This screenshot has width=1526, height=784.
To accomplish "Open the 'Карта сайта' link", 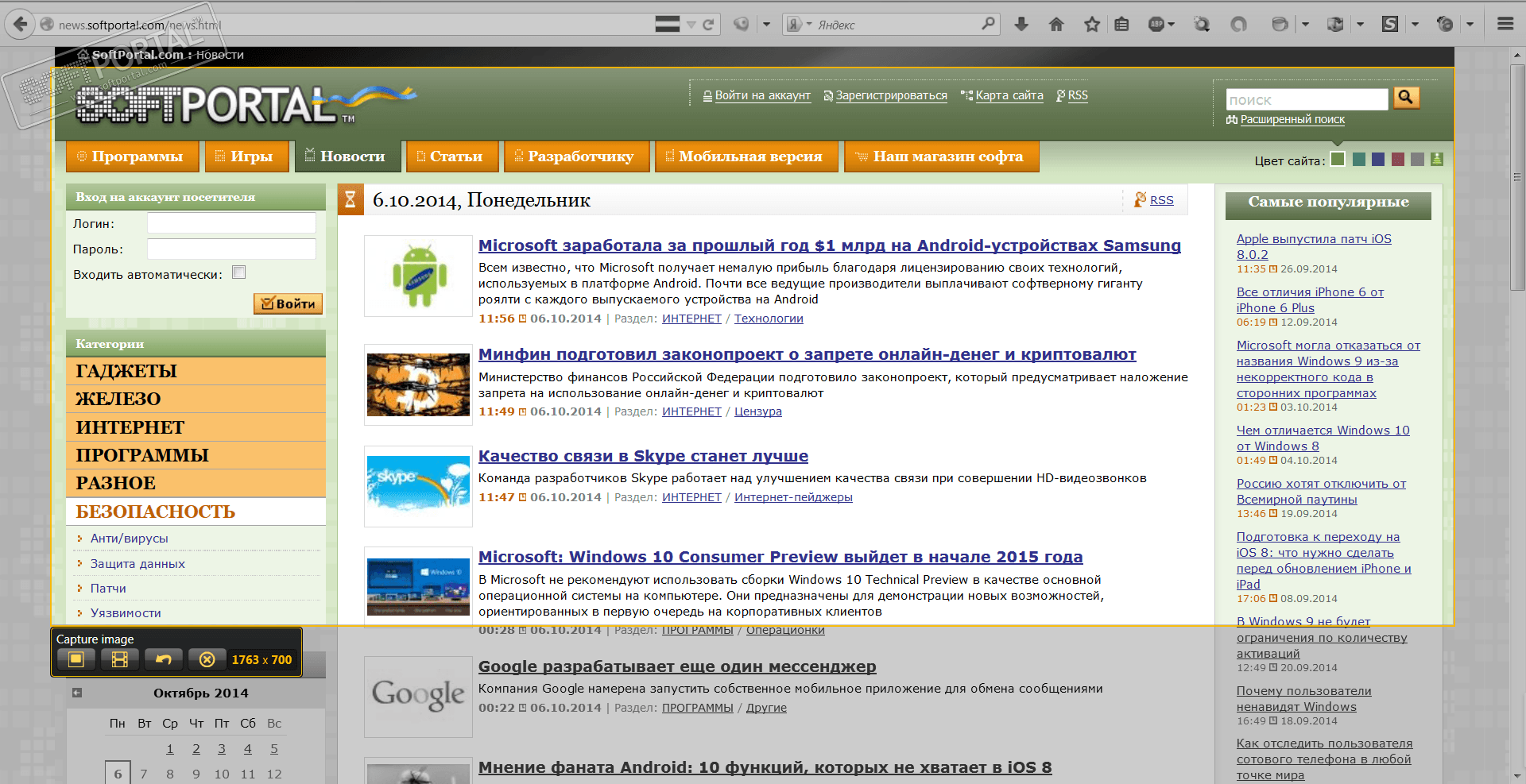I will point(1009,95).
